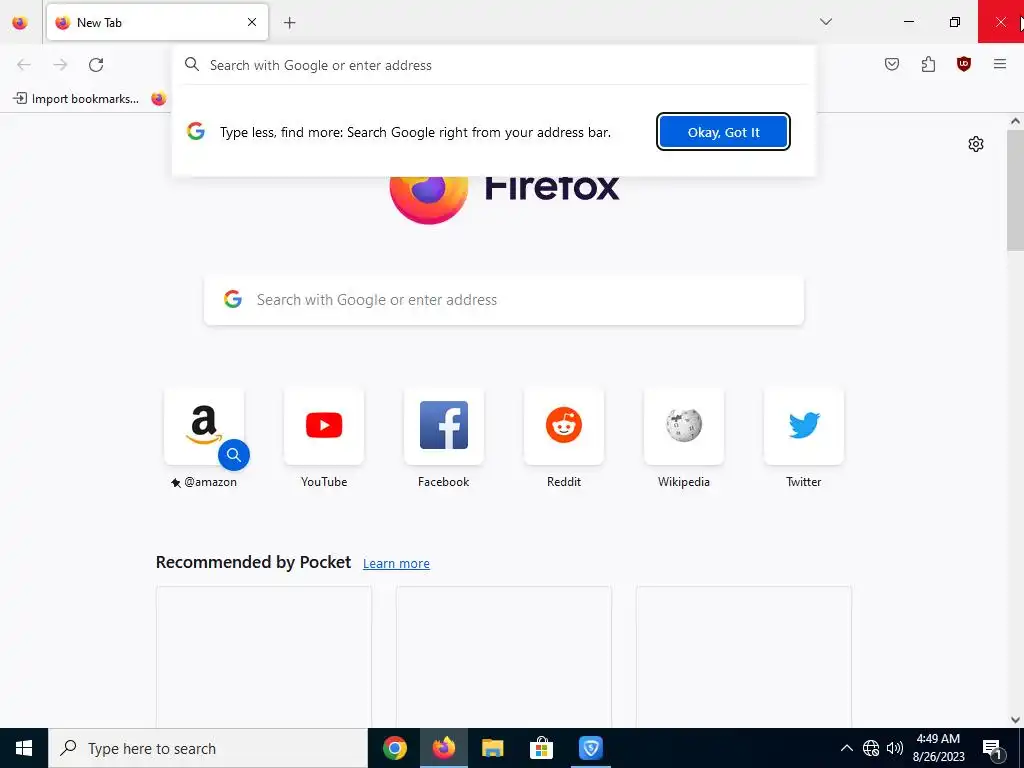This screenshot has height=768, width=1024.
Task: Click the Okay, Got It button
Action: tap(723, 132)
